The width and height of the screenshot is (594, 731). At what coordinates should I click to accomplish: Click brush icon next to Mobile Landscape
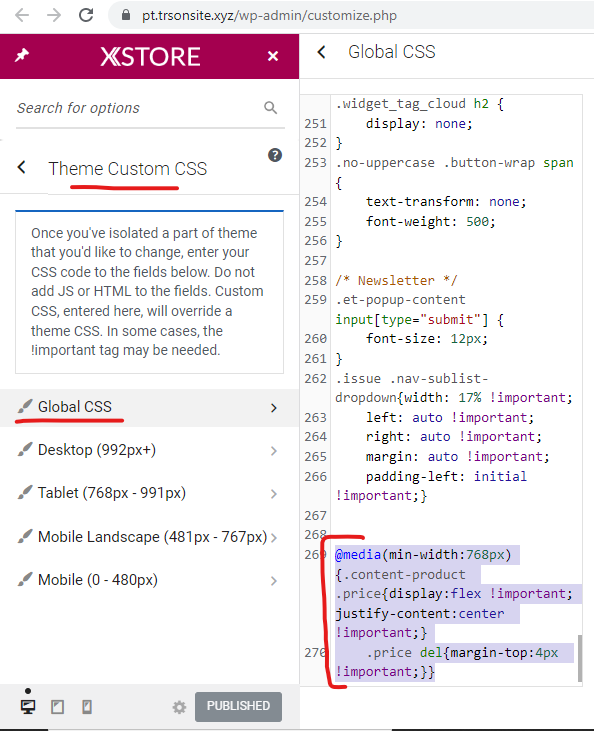pyautogui.click(x=25, y=537)
